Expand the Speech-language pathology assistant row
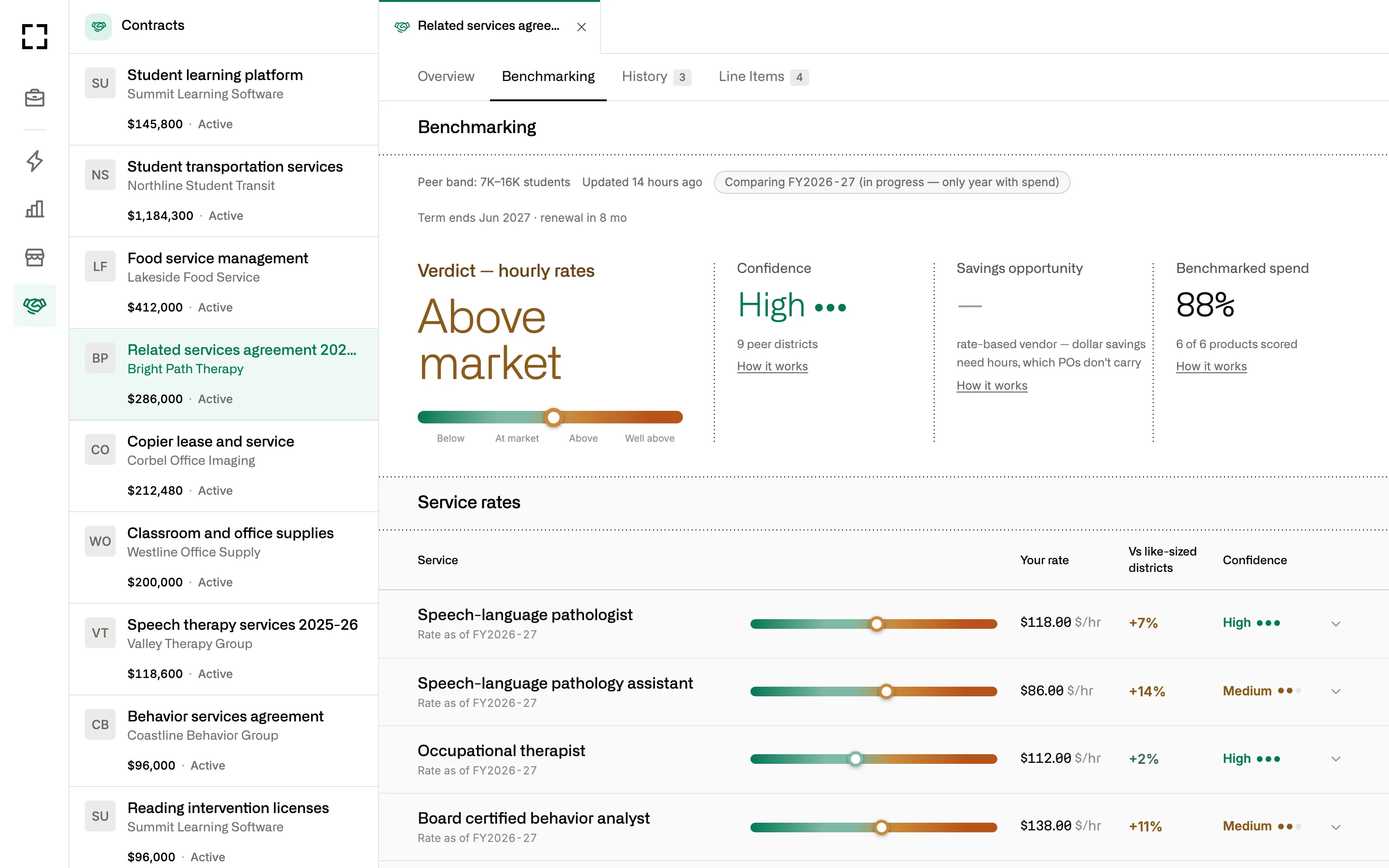The height and width of the screenshot is (868, 1389). (x=1335, y=691)
